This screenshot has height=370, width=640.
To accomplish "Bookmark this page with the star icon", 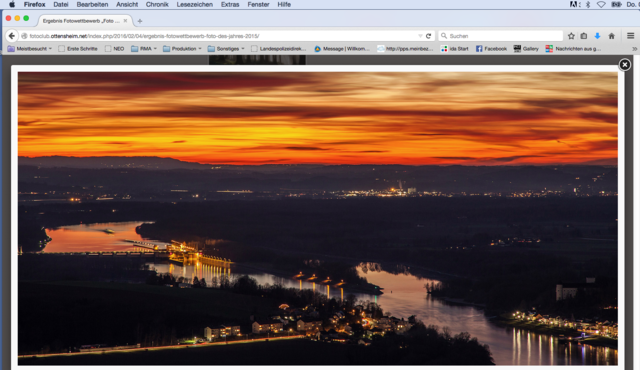I will click(x=571, y=36).
